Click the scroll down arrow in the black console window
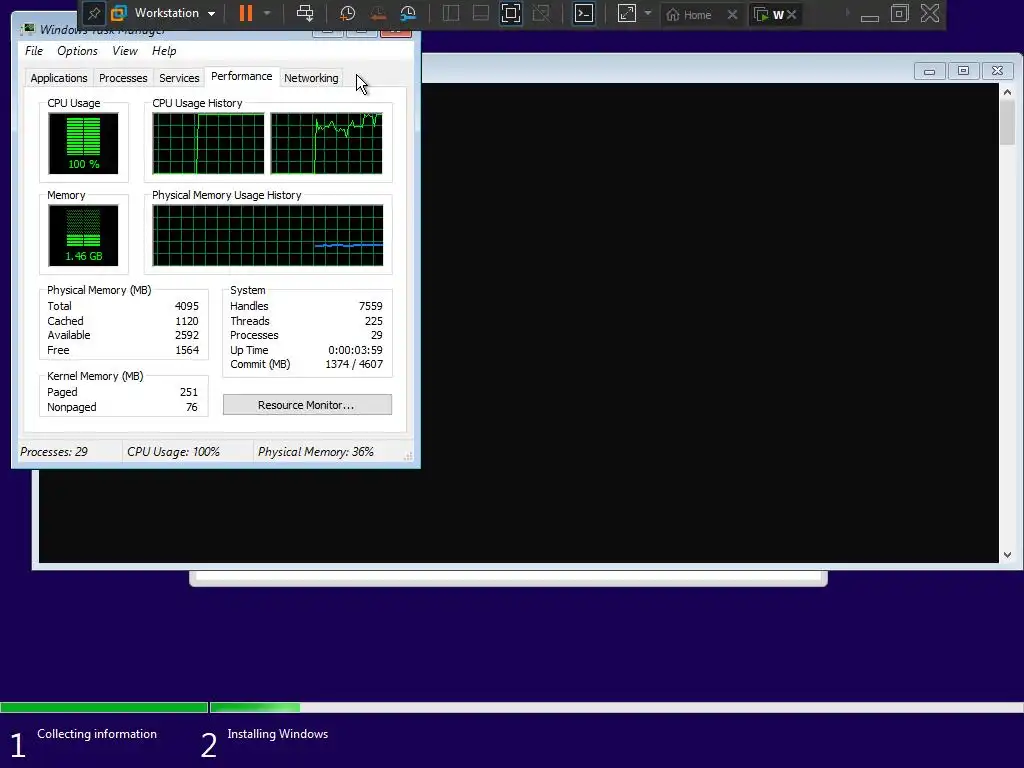 pos(1007,555)
